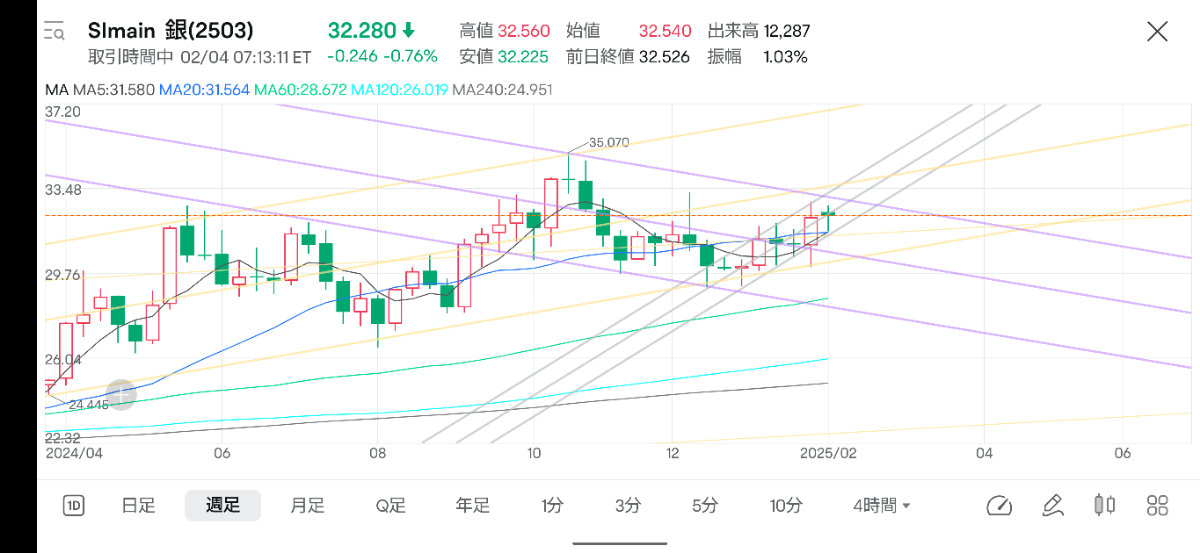Viewport: 1200px width, 553px height.
Task: Close the fullscreen chart view
Action: pyautogui.click(x=1156, y=31)
